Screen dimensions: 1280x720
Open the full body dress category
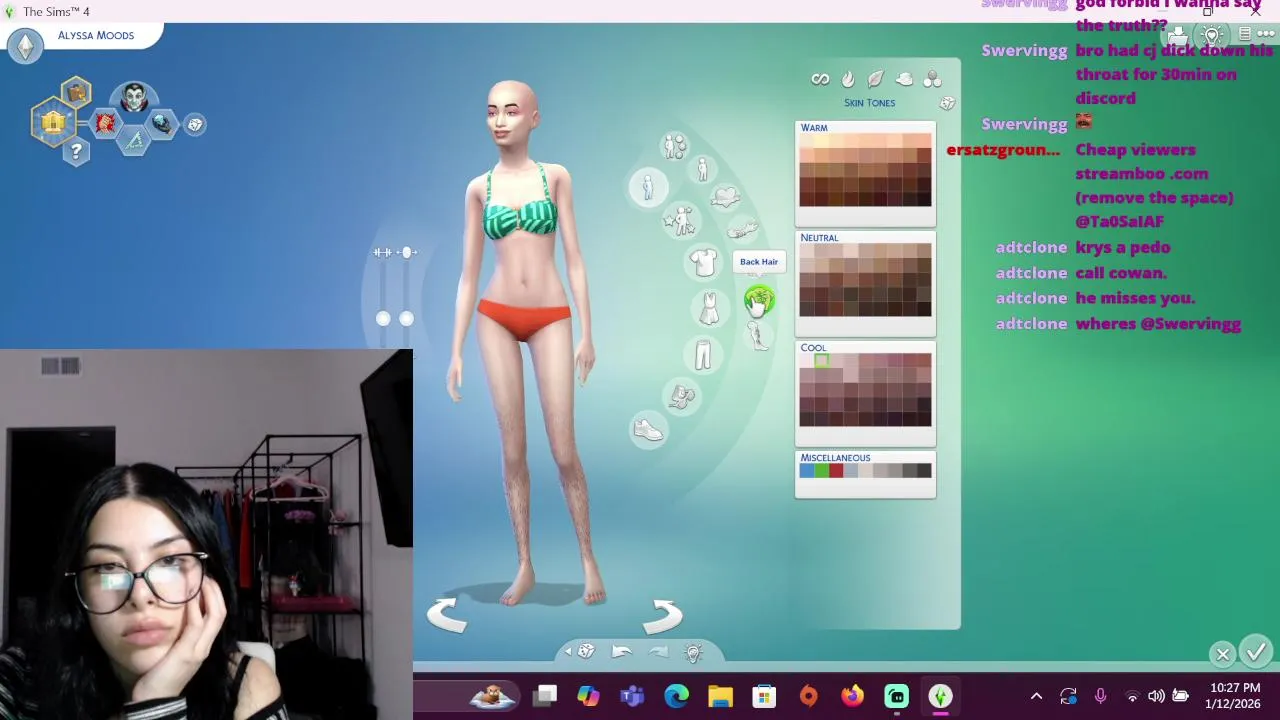pyautogui.click(x=708, y=308)
